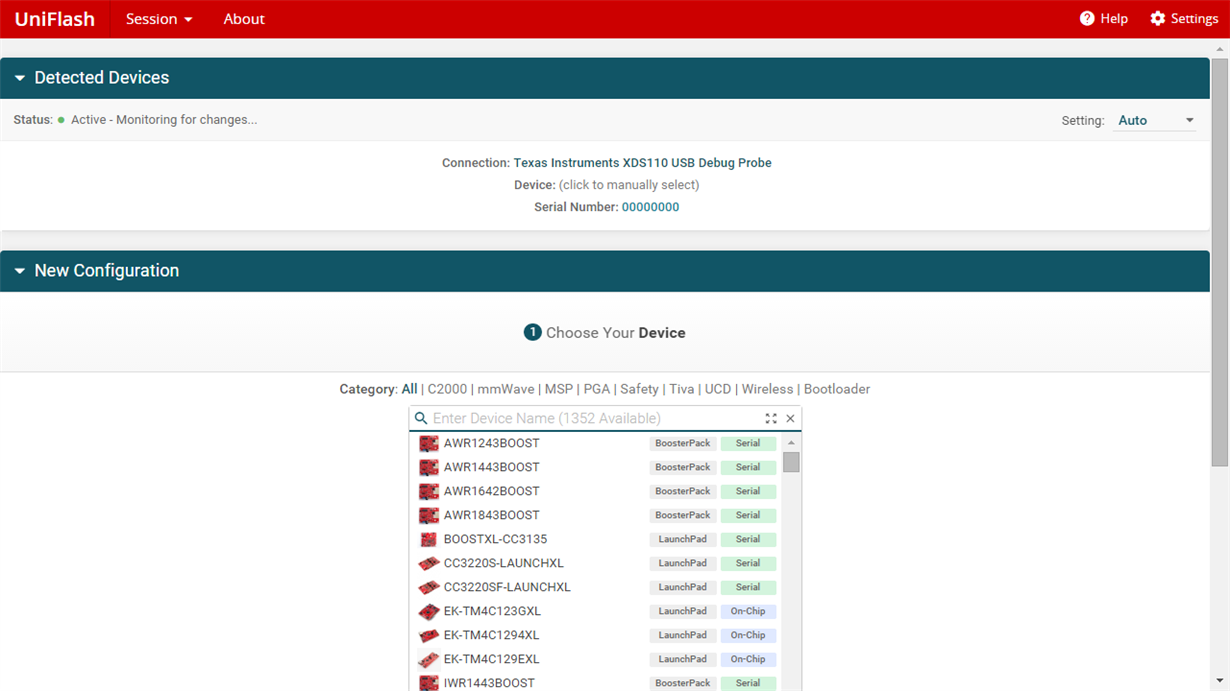Filter by PGA category
1230x691 pixels.
click(597, 389)
